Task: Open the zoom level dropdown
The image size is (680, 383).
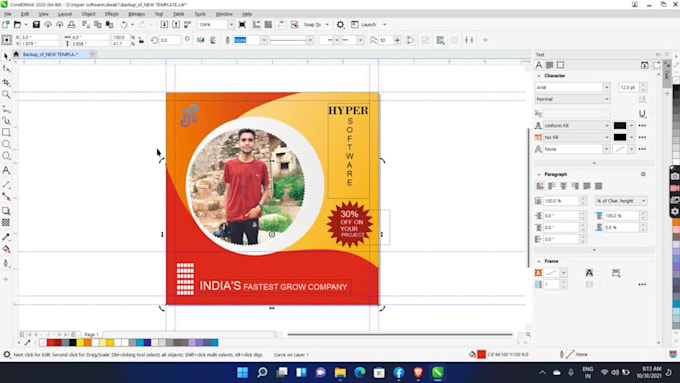Action: [231, 25]
